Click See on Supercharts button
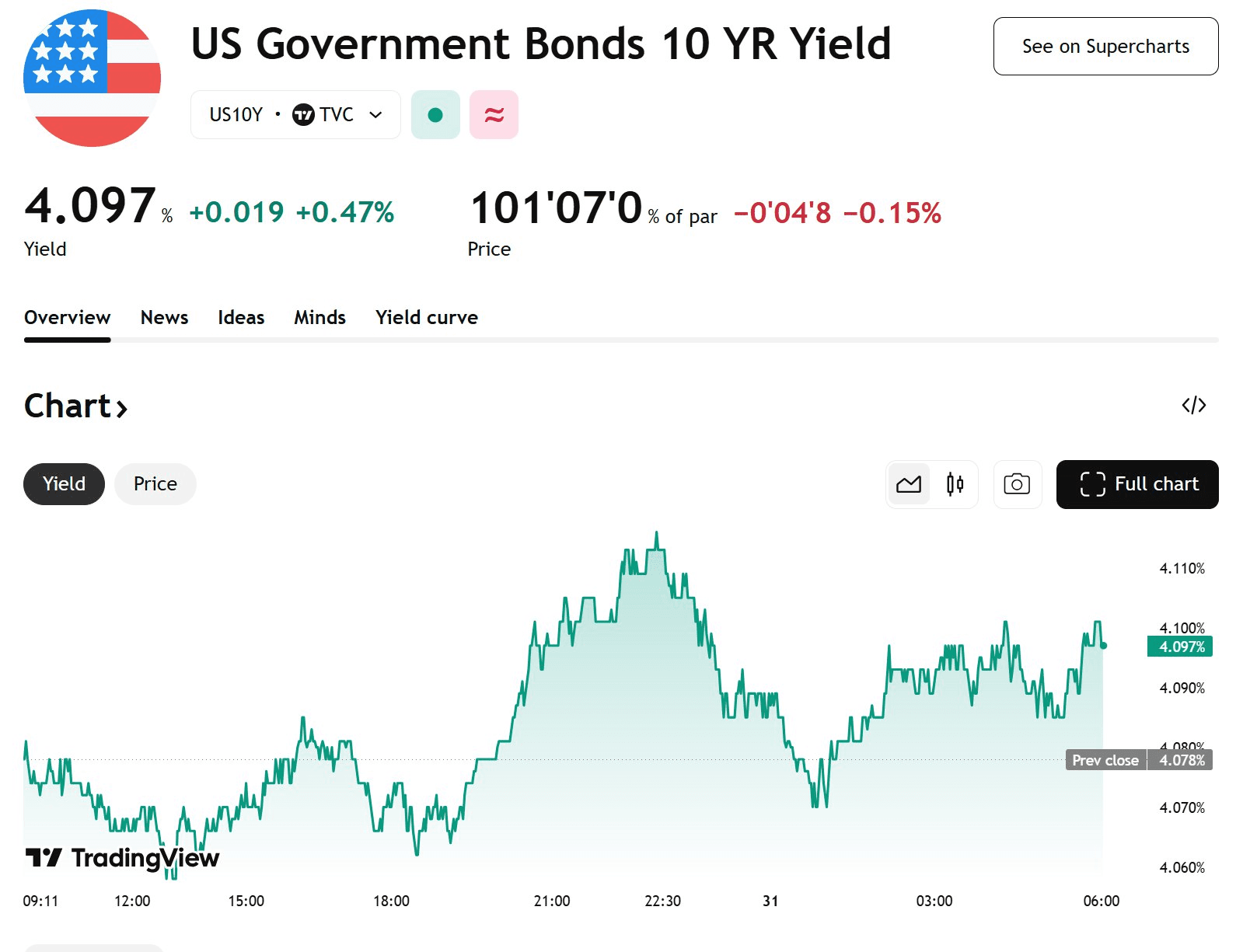 point(1105,47)
